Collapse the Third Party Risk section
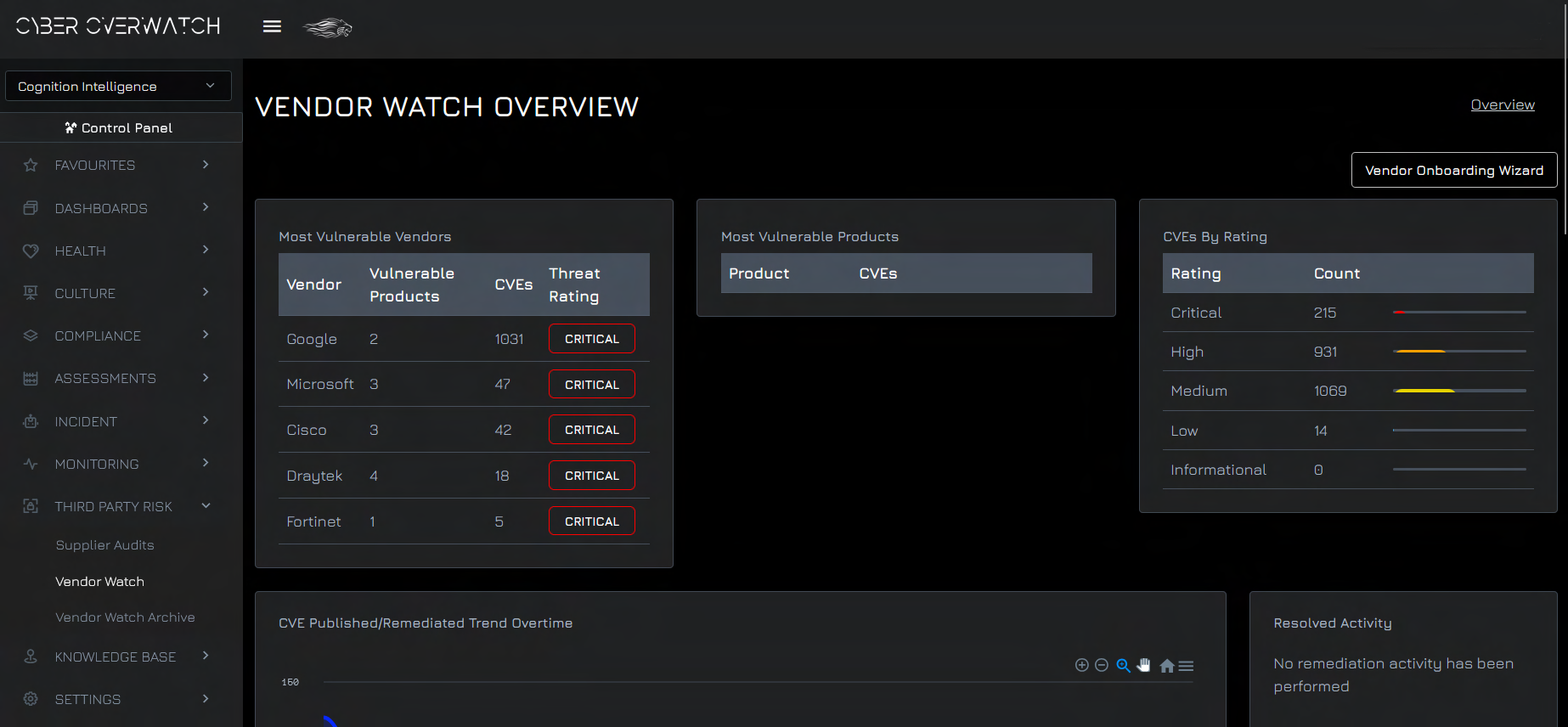The image size is (1568, 727). click(x=206, y=505)
